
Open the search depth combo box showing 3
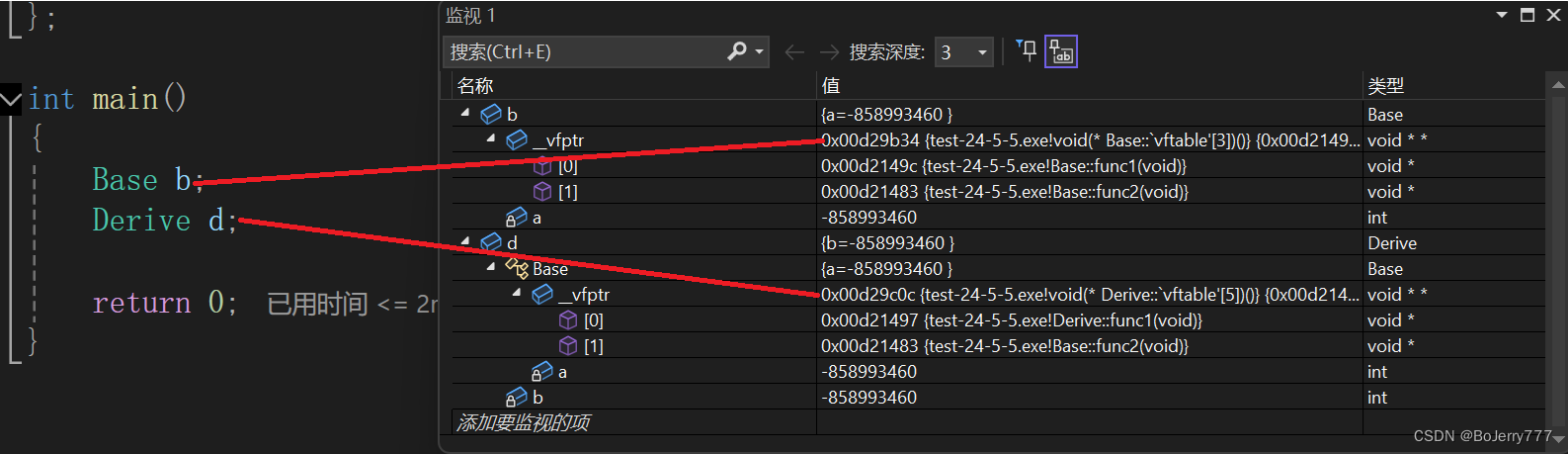pyautogui.click(x=964, y=52)
